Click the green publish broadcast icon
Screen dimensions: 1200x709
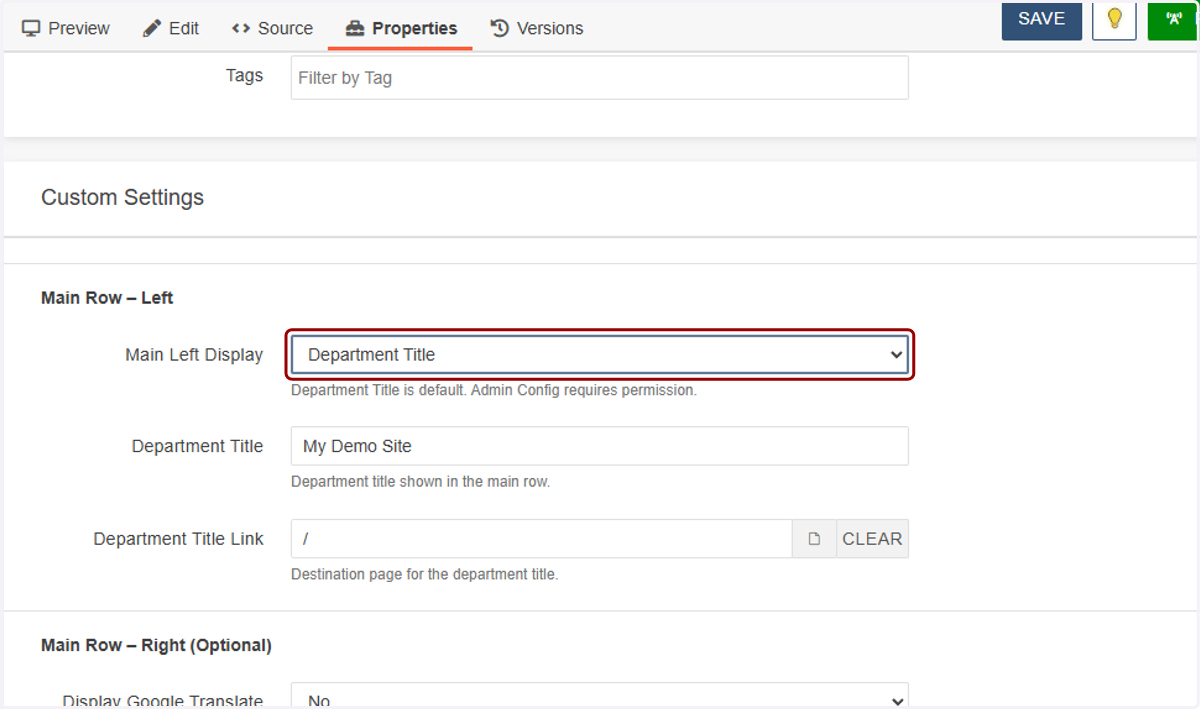(1173, 20)
